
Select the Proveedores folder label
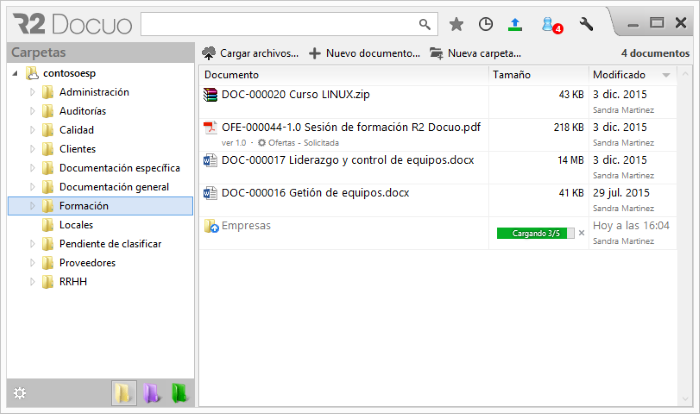pyautogui.click(x=87, y=263)
